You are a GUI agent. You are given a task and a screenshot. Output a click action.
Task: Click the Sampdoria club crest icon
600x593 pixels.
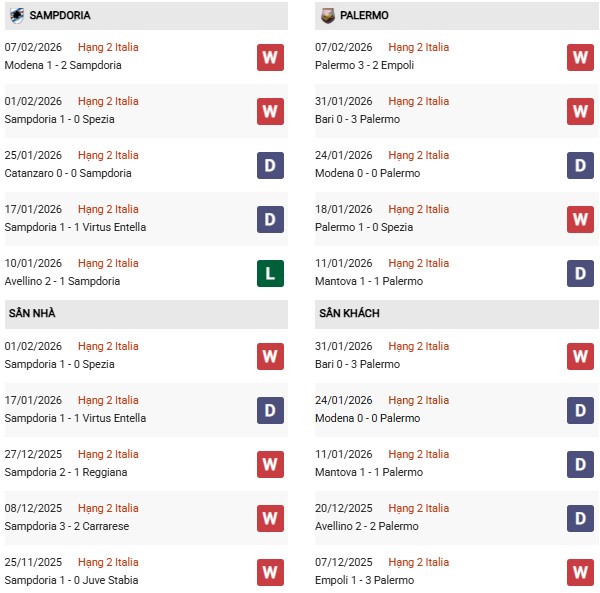pos(16,16)
